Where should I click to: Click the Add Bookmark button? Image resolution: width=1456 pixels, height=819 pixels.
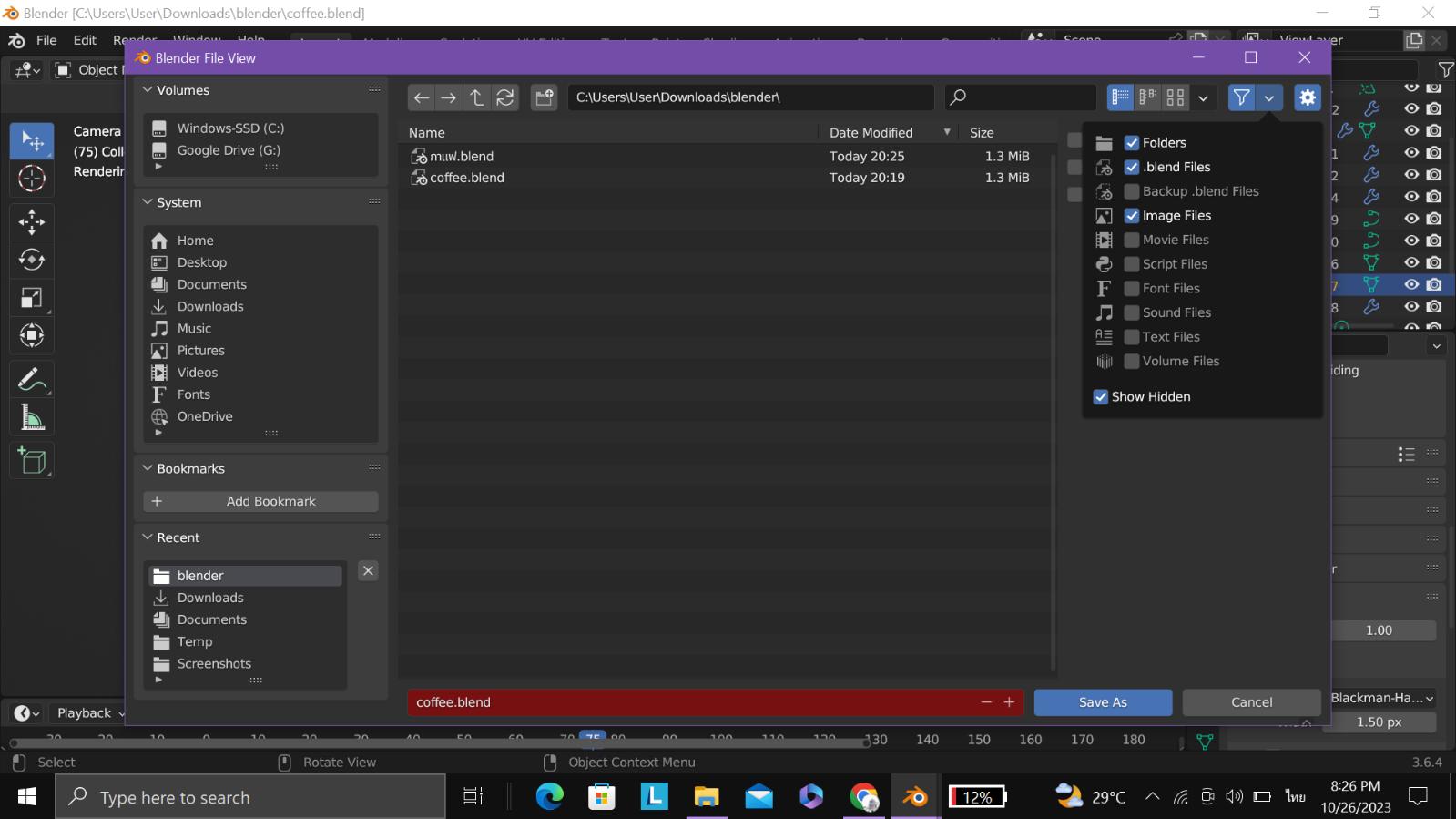pyautogui.click(x=260, y=502)
